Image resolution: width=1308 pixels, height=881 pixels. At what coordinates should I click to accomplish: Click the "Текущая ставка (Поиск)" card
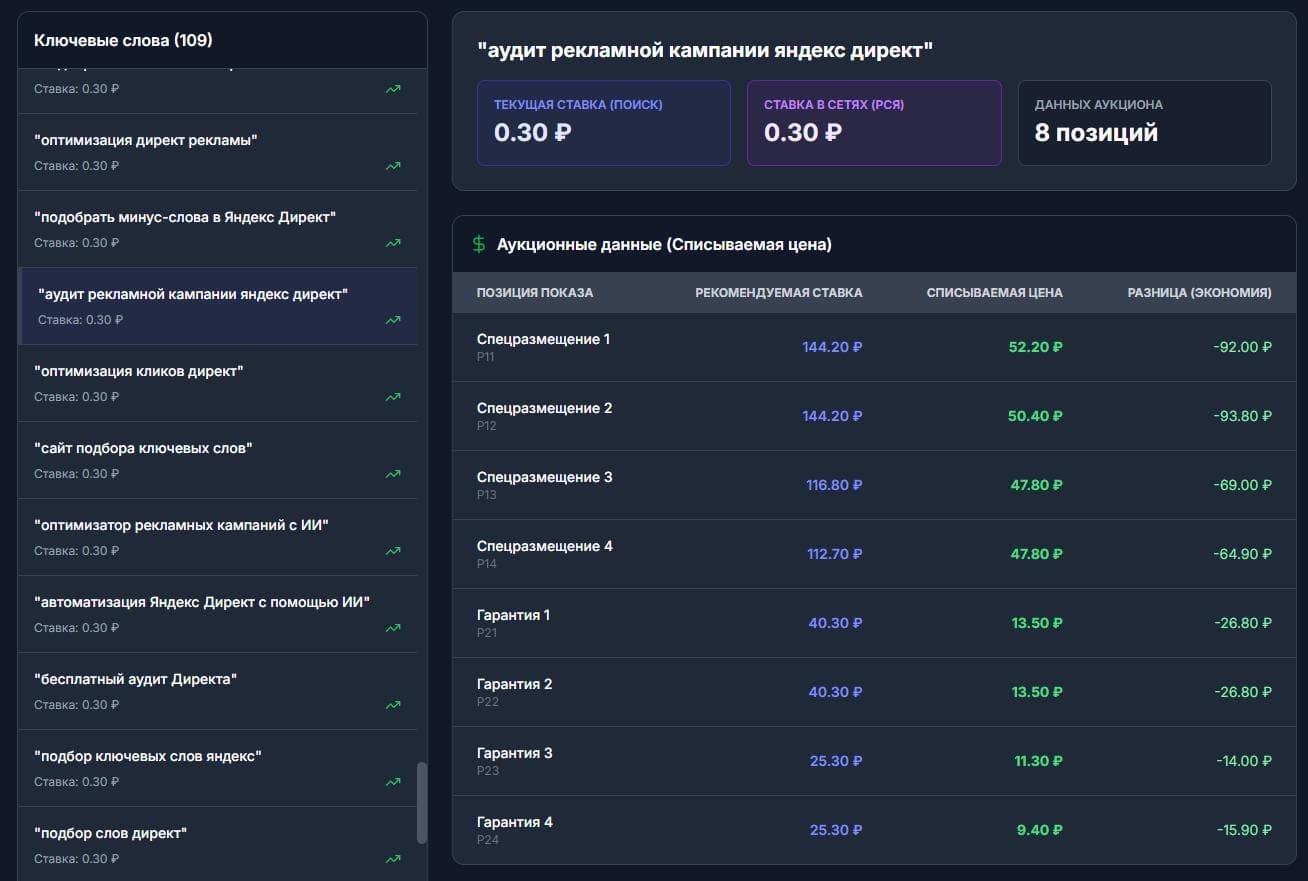[x=604, y=123]
